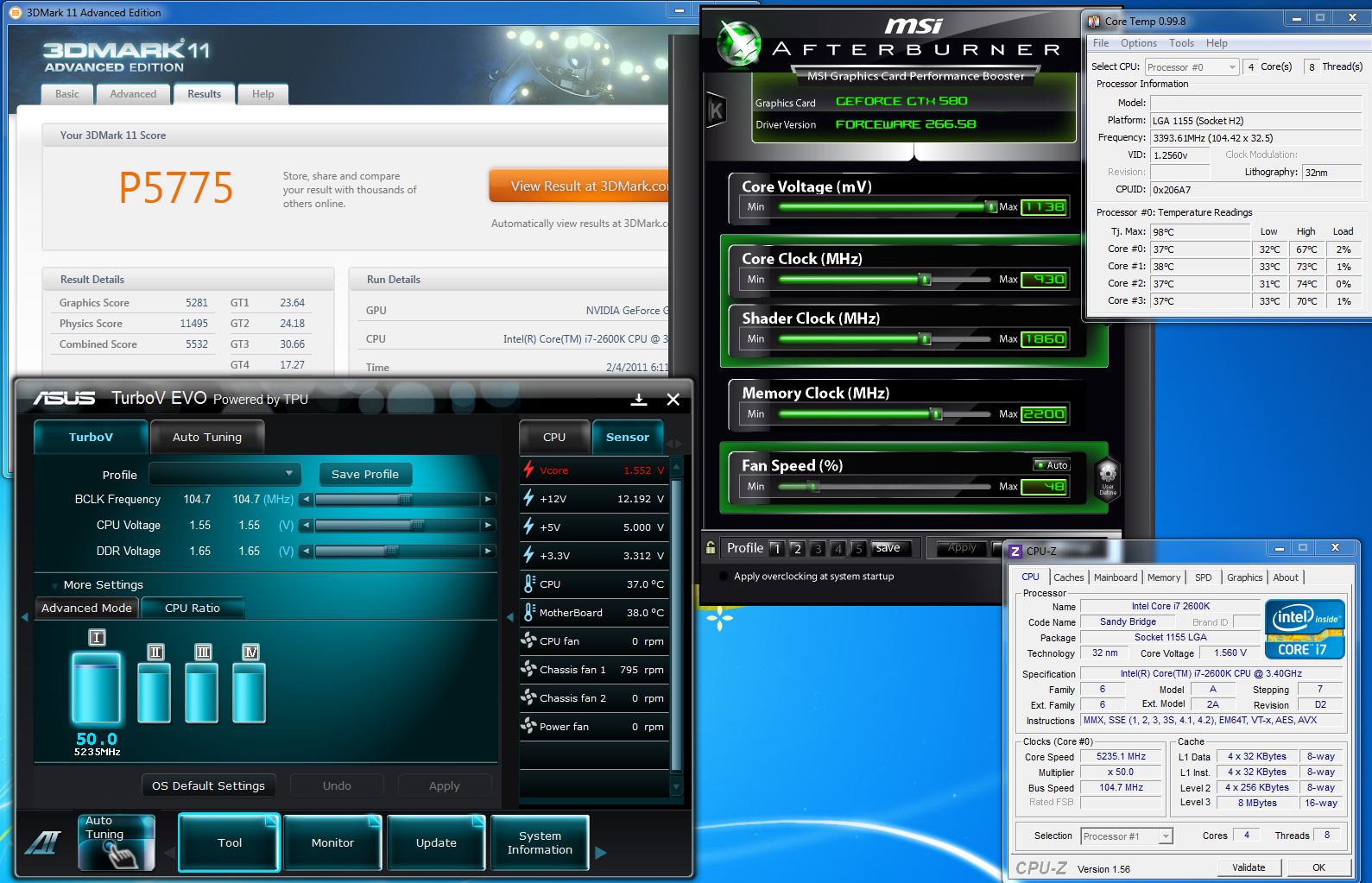Toggle Auto fan speed in Afterburner
The width and height of the screenshot is (1372, 883).
[1052, 464]
